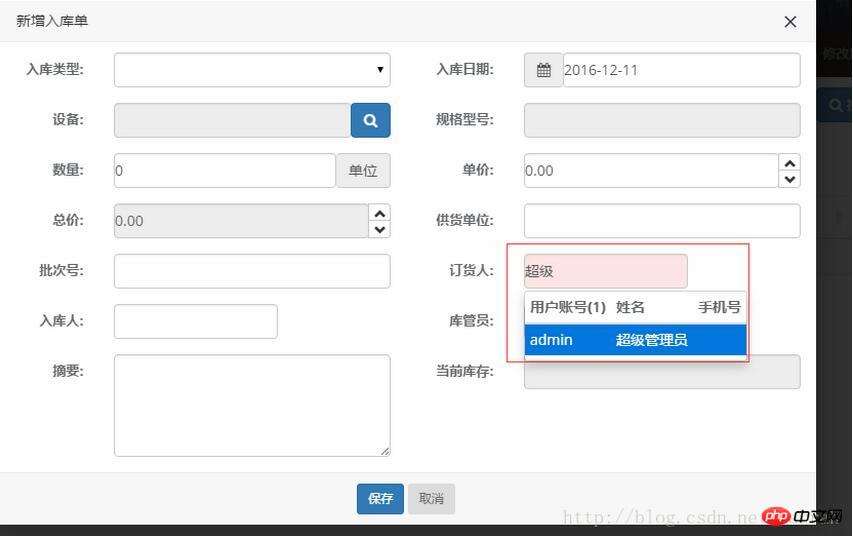Viewport: 853px width, 536px height.
Task: Click into the 供货单位 text field
Action: coord(661,221)
